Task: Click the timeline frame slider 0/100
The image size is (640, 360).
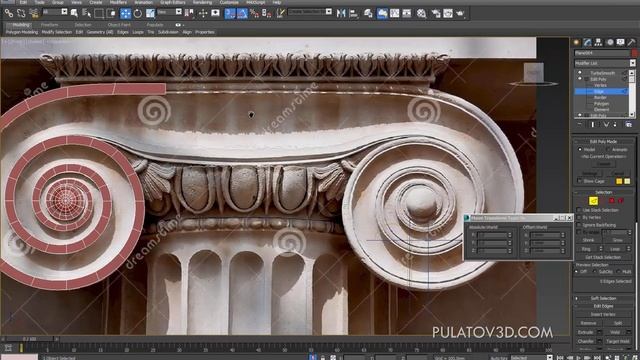Action: [x=29, y=339]
